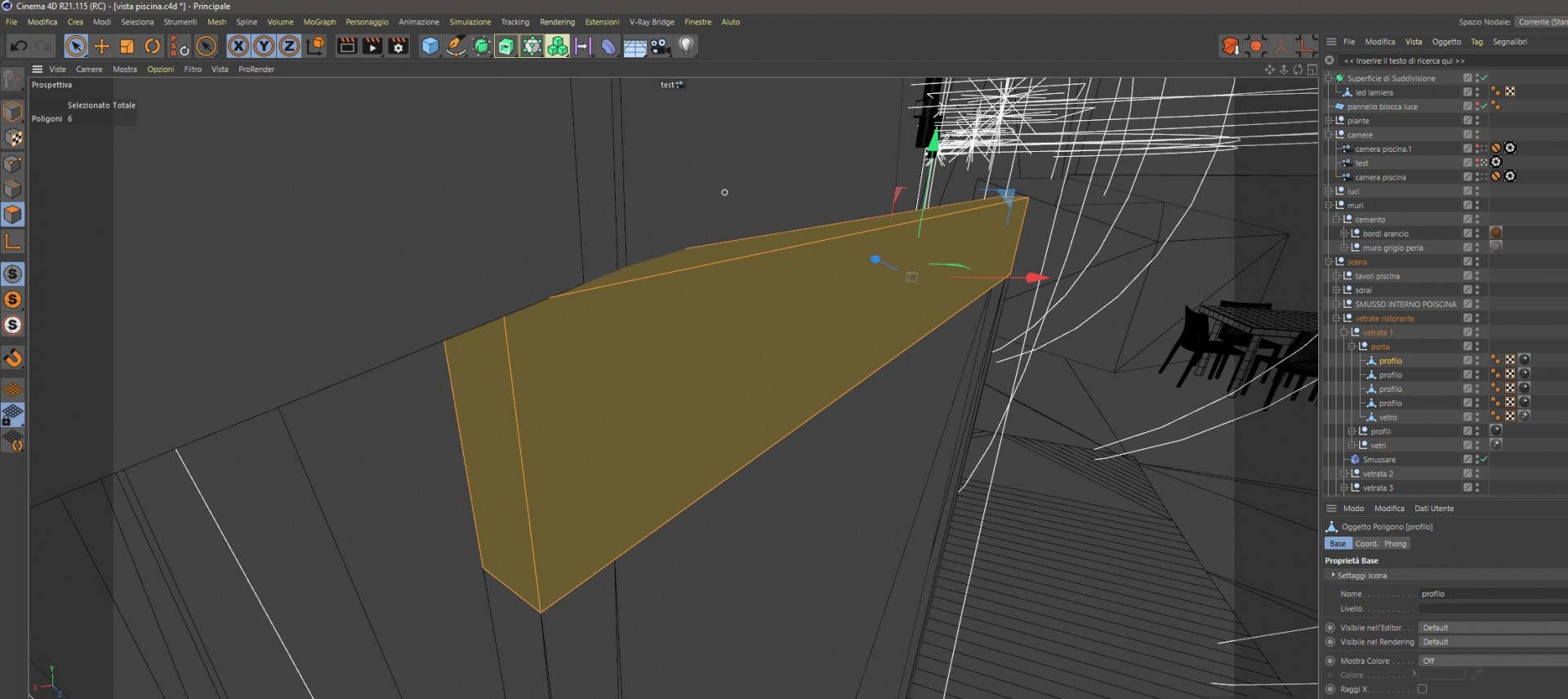The image size is (1568, 699).
Task: Toggle pannello blocca luce enable checkmark
Action: point(1484,106)
